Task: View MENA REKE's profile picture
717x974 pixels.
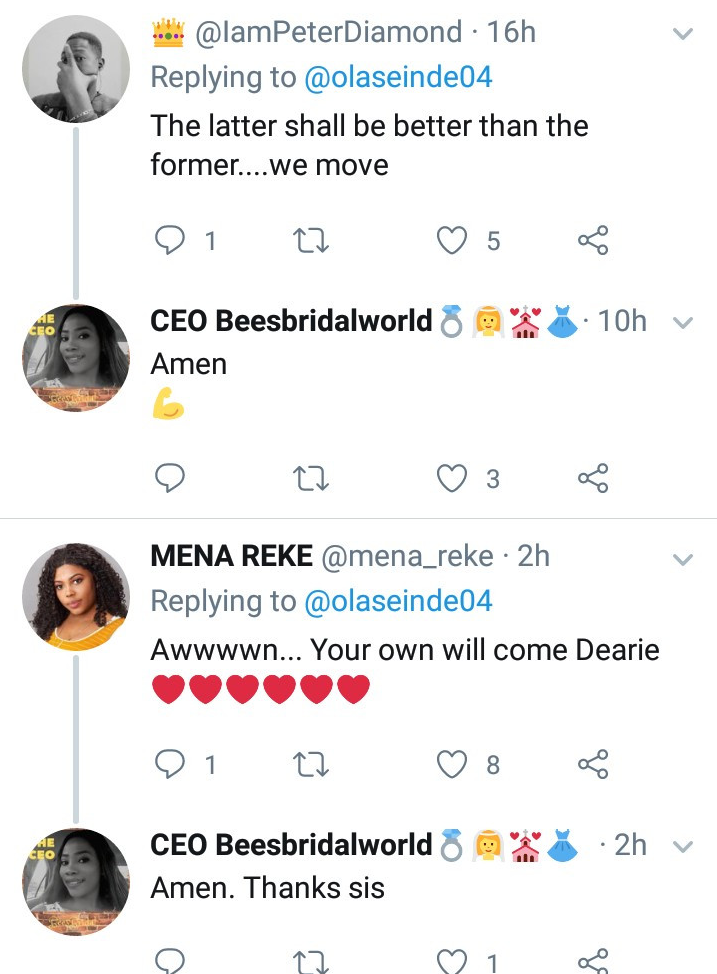Action: 76,596
